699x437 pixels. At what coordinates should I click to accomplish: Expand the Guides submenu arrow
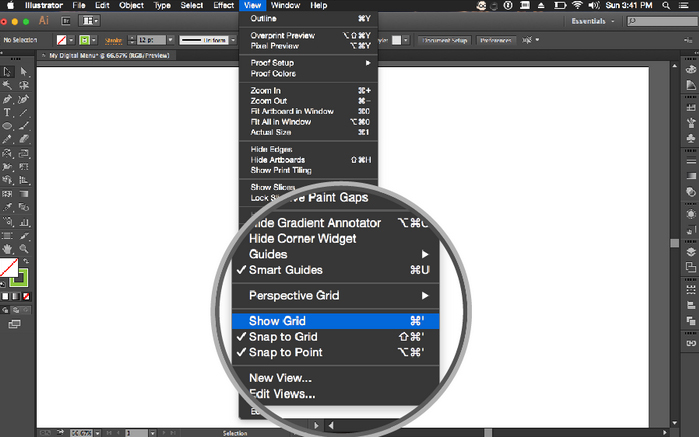pyautogui.click(x=425, y=254)
